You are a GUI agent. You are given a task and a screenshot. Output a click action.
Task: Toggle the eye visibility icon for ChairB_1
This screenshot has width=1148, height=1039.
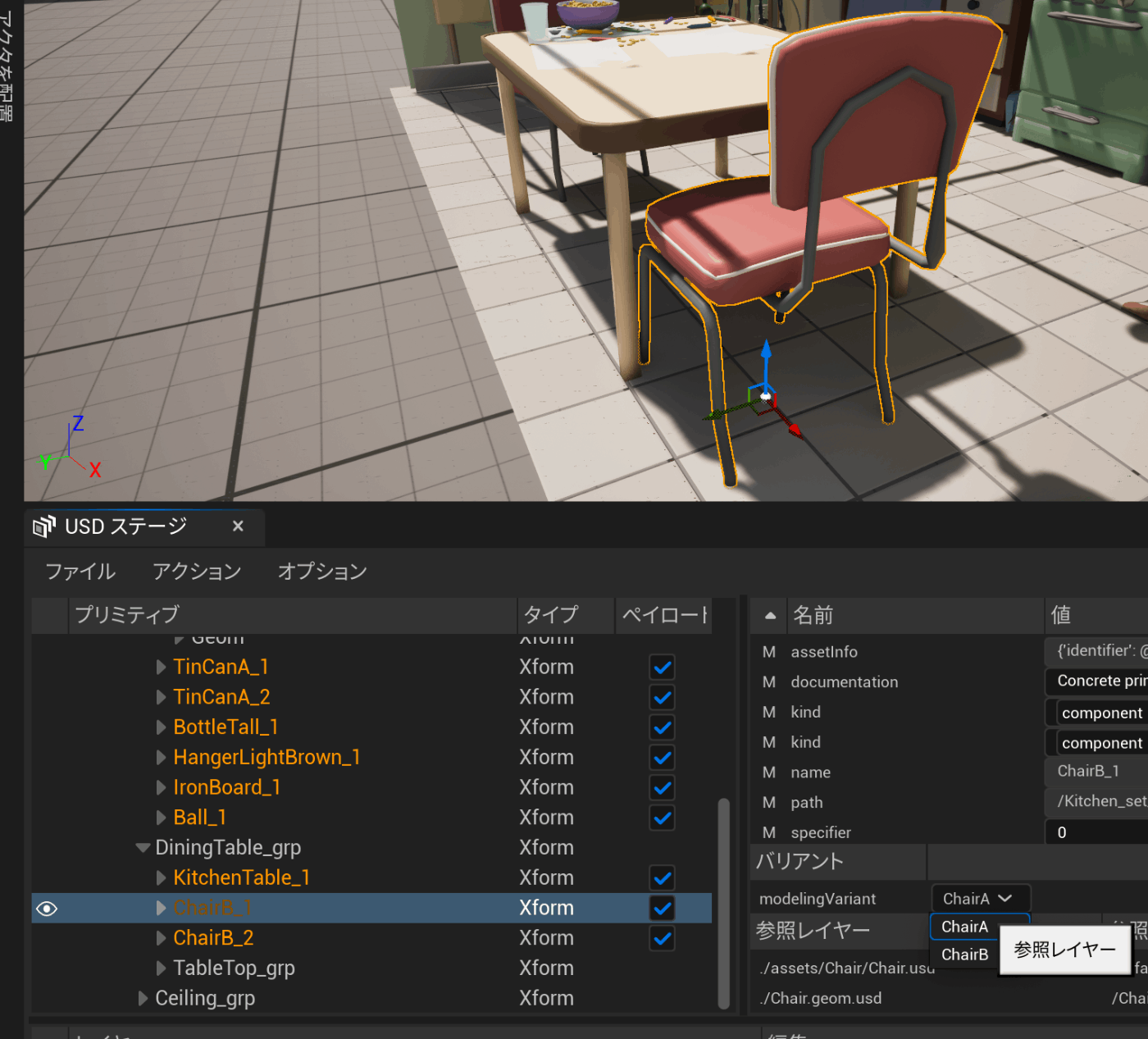[x=47, y=909]
